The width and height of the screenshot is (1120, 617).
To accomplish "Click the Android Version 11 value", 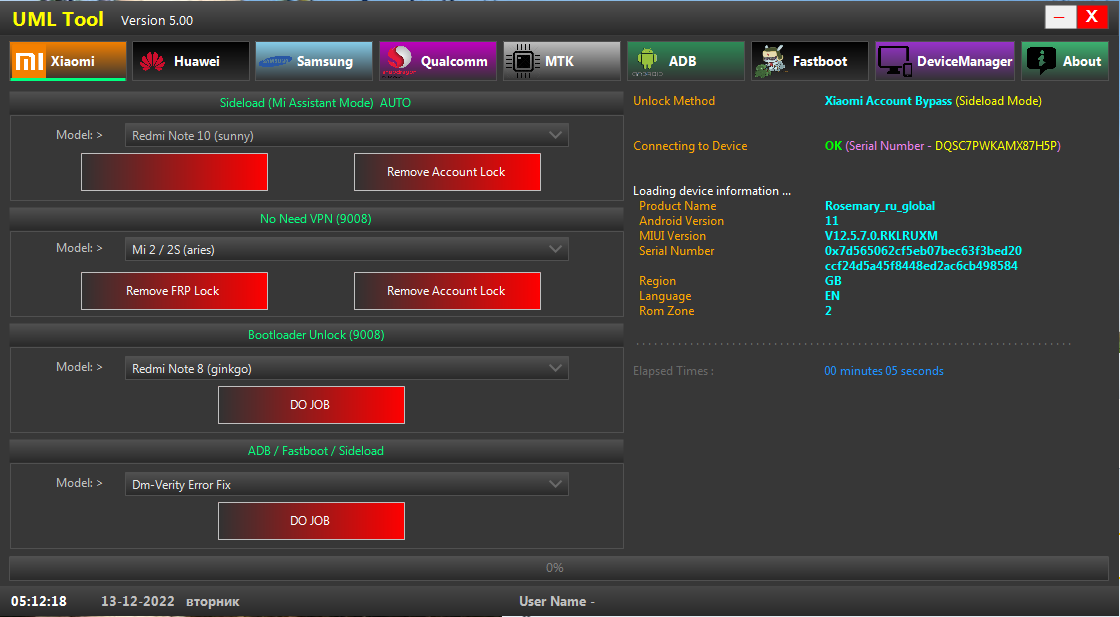I will pyautogui.click(x=831, y=221).
